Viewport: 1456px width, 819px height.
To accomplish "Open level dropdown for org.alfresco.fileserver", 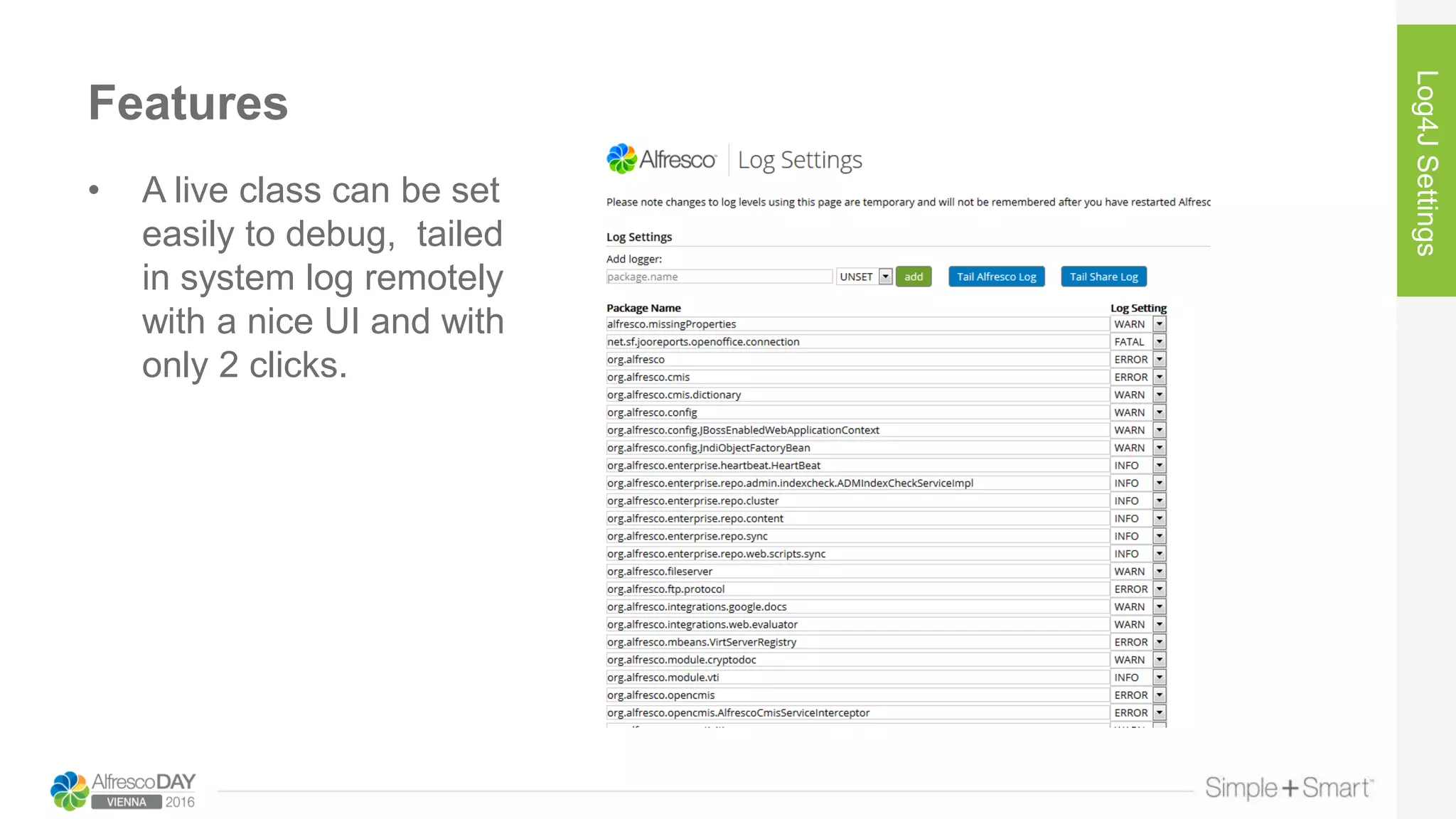I will click(x=1138, y=572).
